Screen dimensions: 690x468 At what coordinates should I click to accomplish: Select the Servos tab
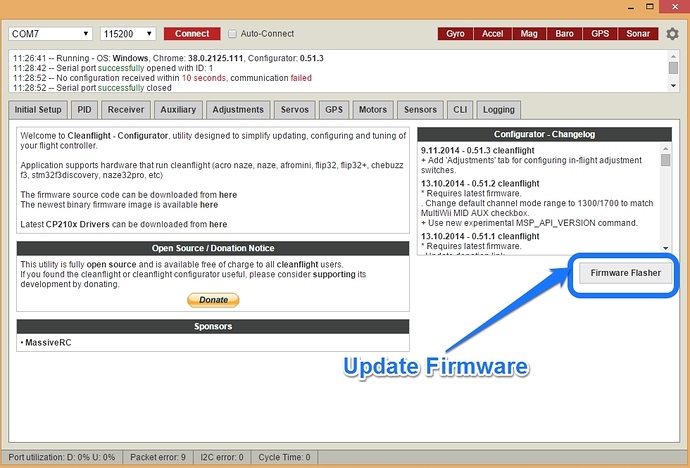(294, 110)
